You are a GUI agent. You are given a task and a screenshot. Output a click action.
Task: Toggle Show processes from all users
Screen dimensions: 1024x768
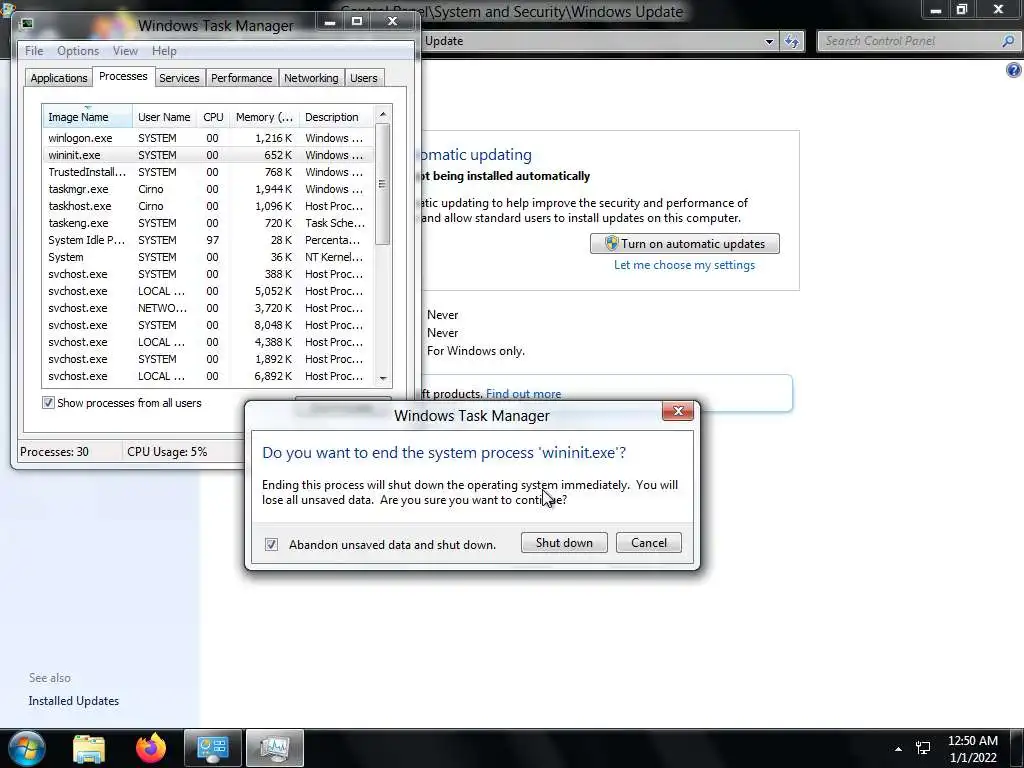(48, 403)
